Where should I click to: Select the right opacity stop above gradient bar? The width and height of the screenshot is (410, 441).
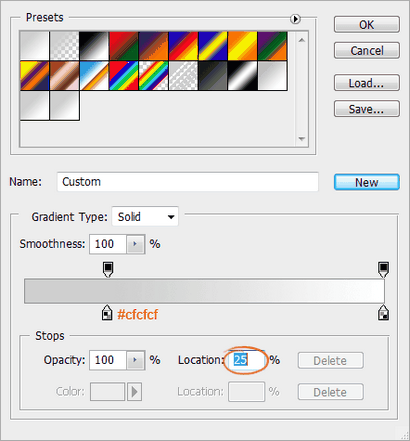[383, 269]
